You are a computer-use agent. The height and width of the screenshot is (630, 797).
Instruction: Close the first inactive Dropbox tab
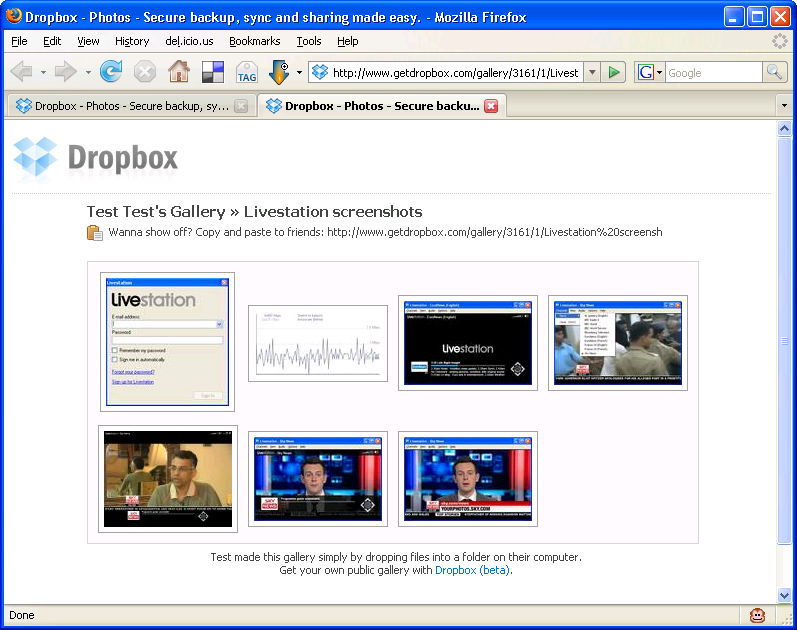point(241,106)
